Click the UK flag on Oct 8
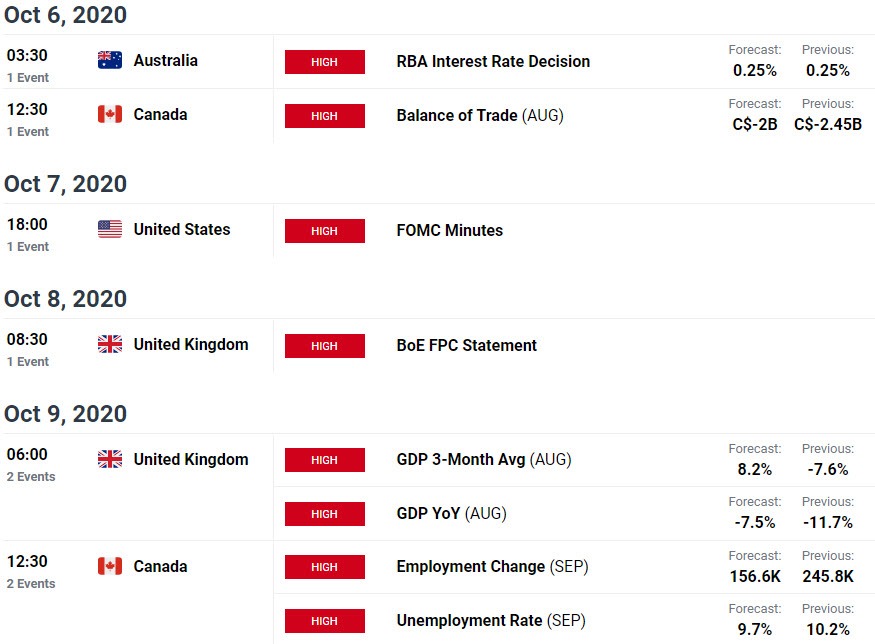Image resolution: width=875 pixels, height=644 pixels. pyautogui.click(x=110, y=344)
